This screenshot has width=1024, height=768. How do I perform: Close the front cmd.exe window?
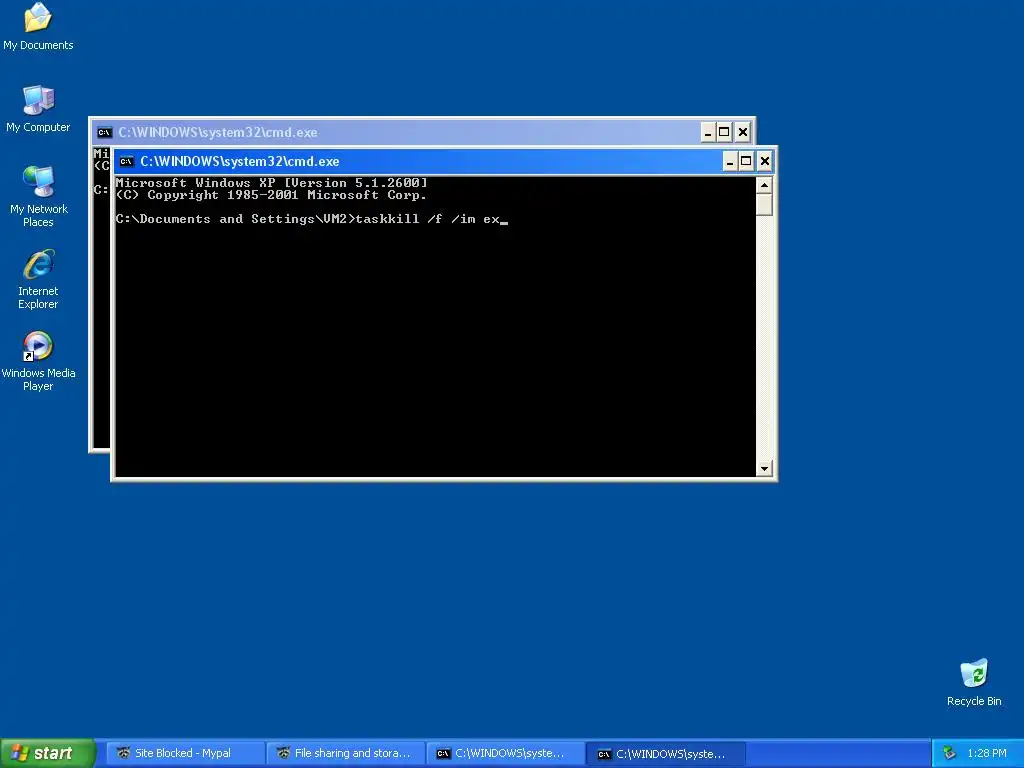tap(764, 161)
